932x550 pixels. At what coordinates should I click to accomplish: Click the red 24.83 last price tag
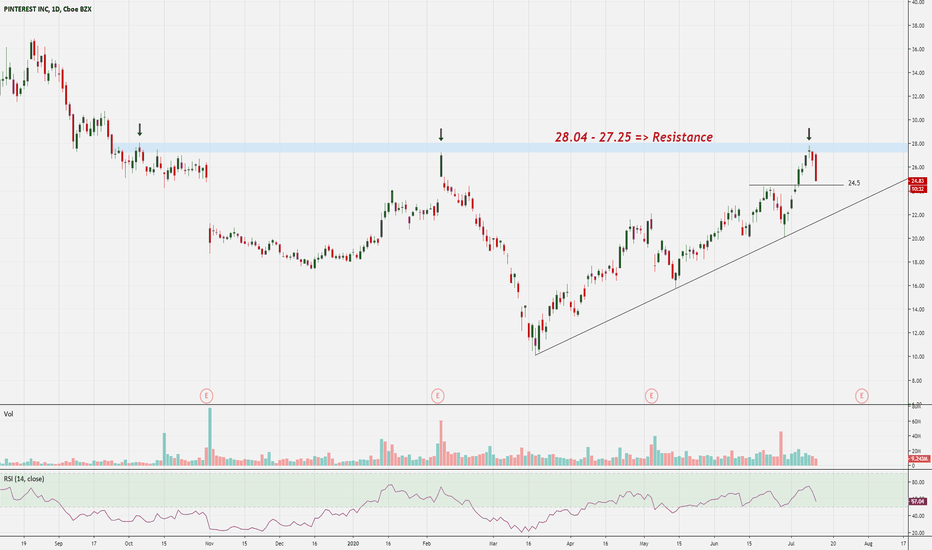coord(918,181)
